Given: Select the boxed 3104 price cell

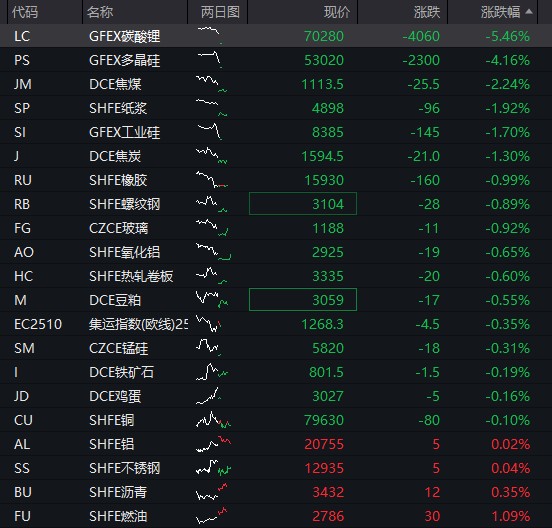Looking at the screenshot, I should 303,203.
